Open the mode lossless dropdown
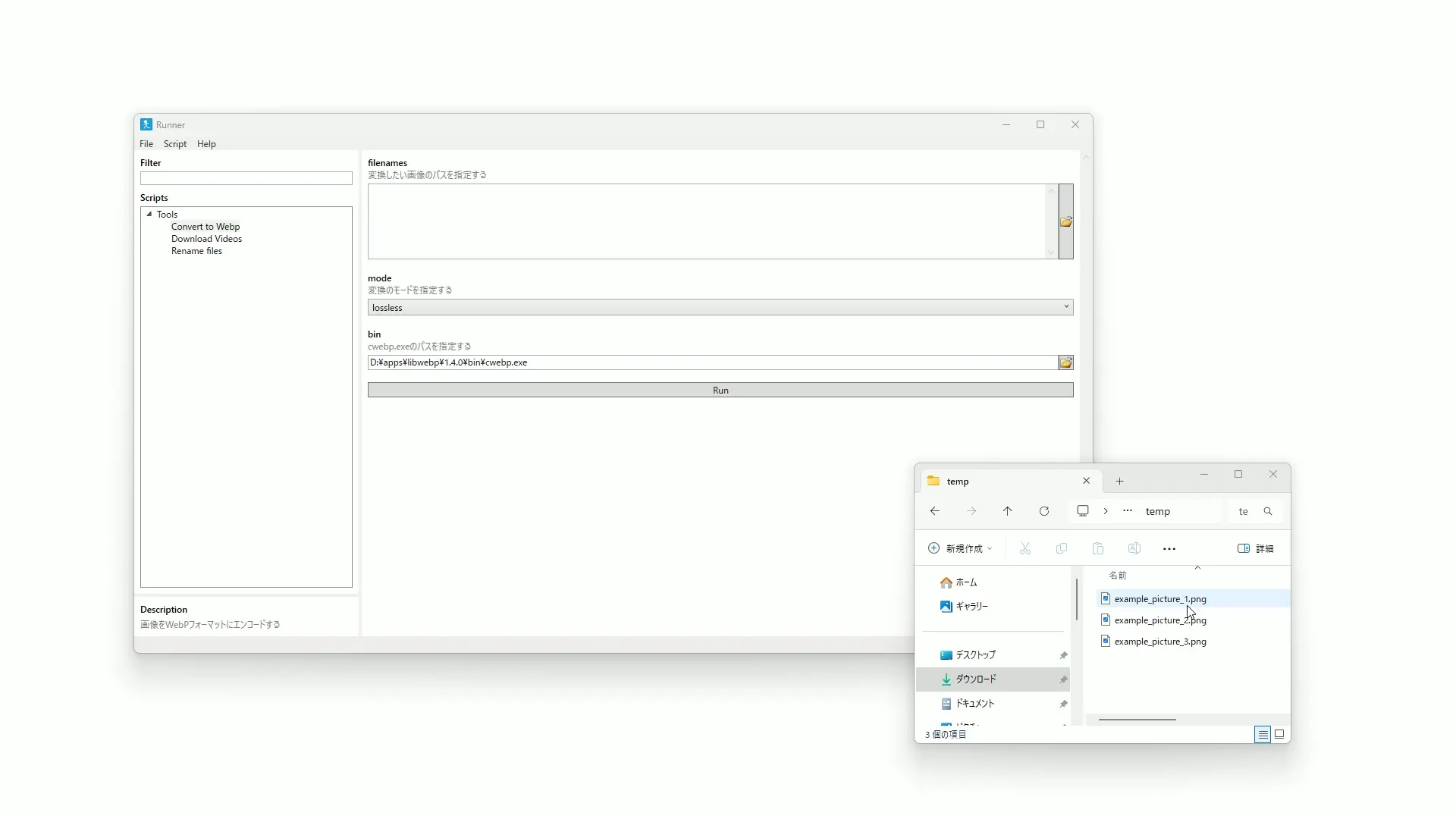This screenshot has height=819, width=1456. tap(1066, 307)
